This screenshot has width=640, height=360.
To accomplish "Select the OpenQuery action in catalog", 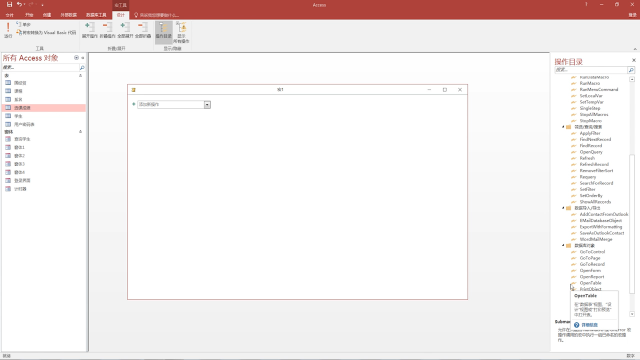I will pyautogui.click(x=591, y=152).
